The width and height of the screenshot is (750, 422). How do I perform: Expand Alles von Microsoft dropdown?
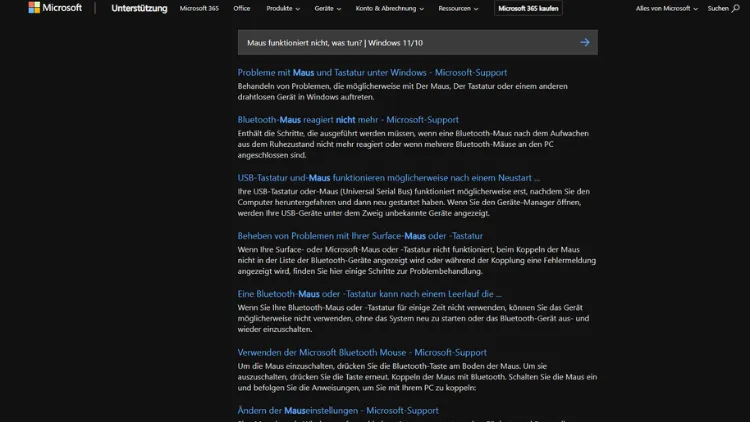tap(666, 8)
